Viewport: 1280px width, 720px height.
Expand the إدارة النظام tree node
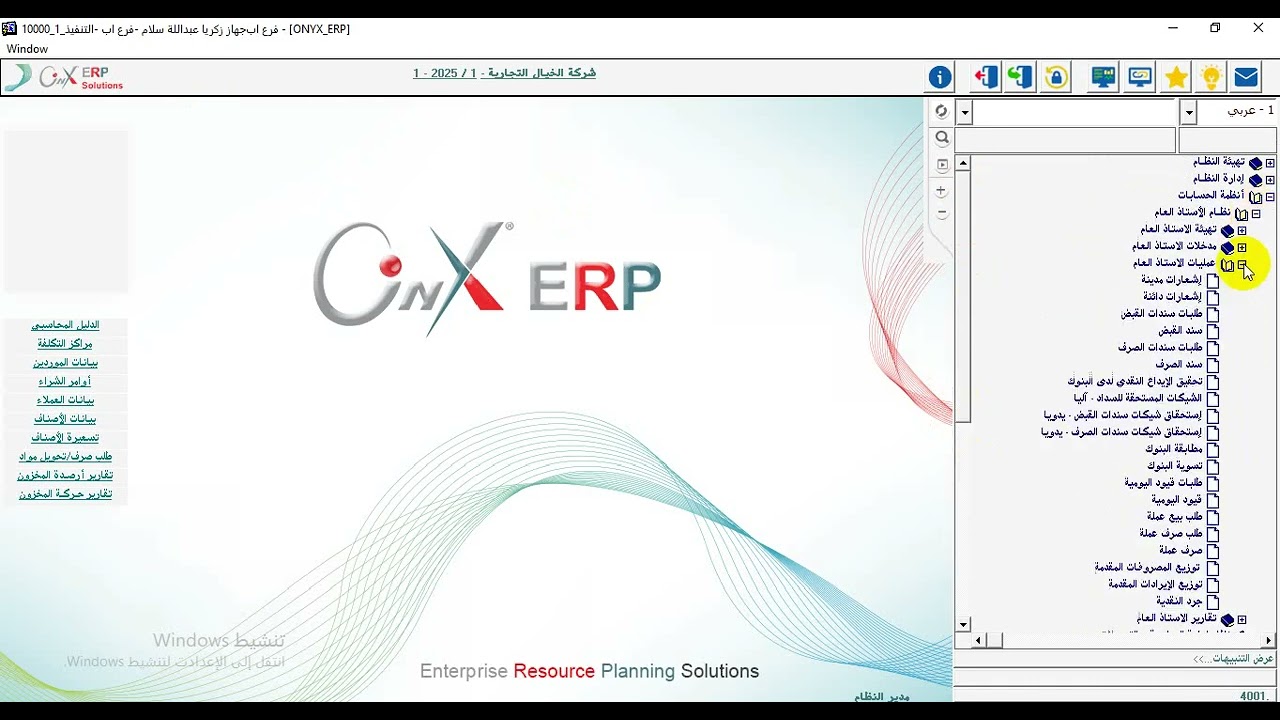(1270, 180)
